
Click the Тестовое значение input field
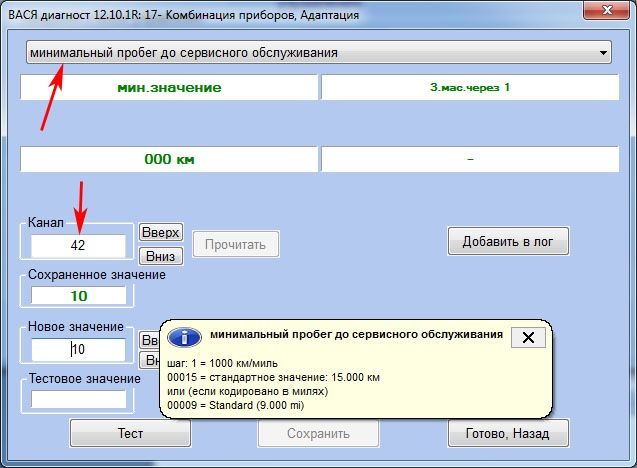coord(78,398)
